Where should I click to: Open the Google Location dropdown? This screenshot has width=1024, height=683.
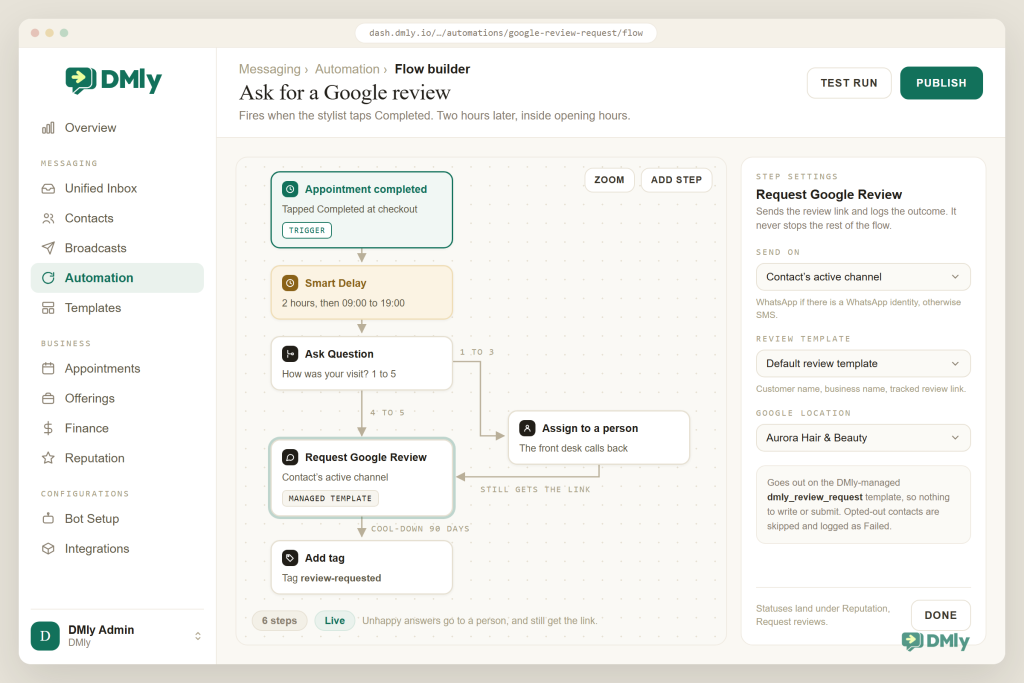coord(863,438)
